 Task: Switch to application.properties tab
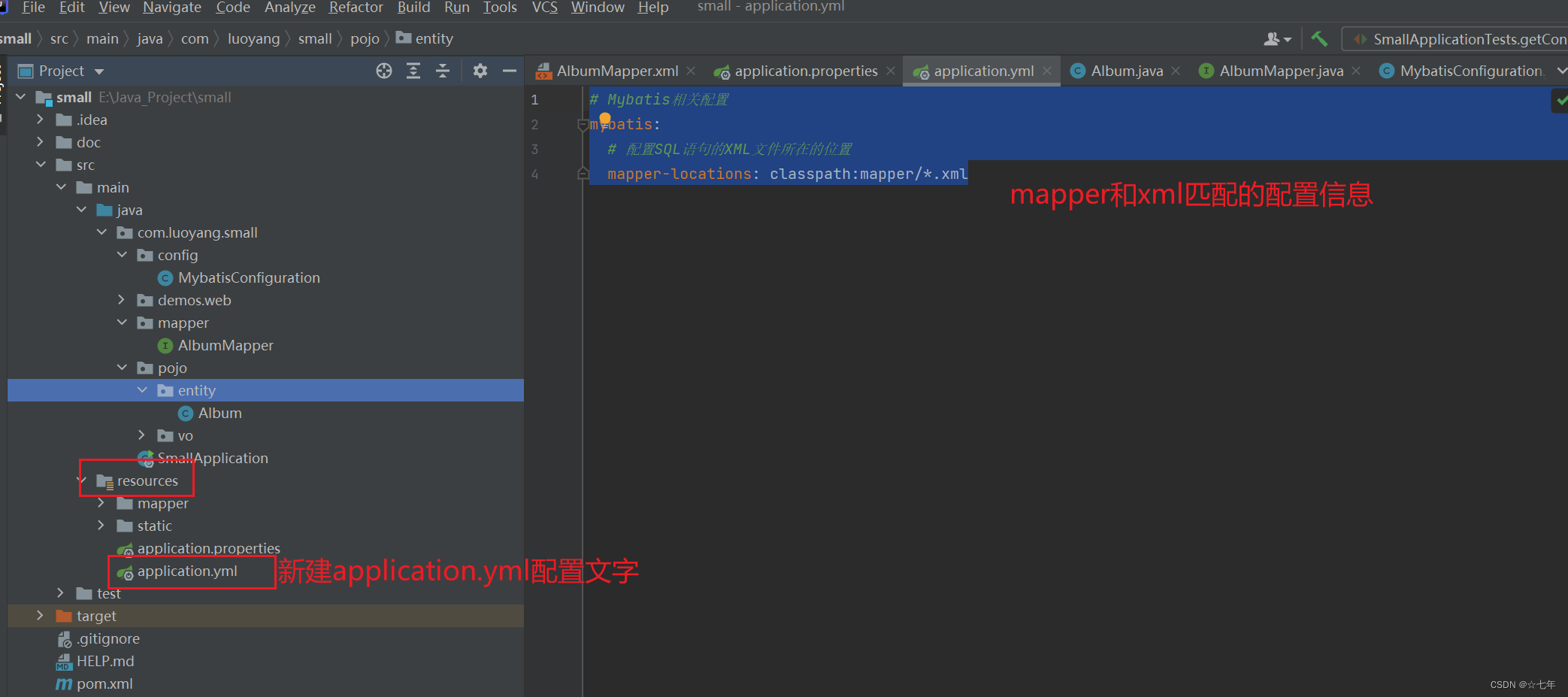(806, 71)
